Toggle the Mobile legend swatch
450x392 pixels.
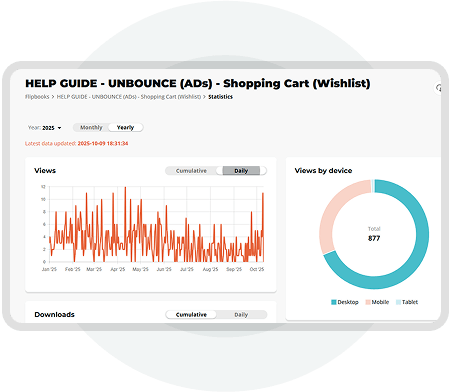[x=368, y=302]
